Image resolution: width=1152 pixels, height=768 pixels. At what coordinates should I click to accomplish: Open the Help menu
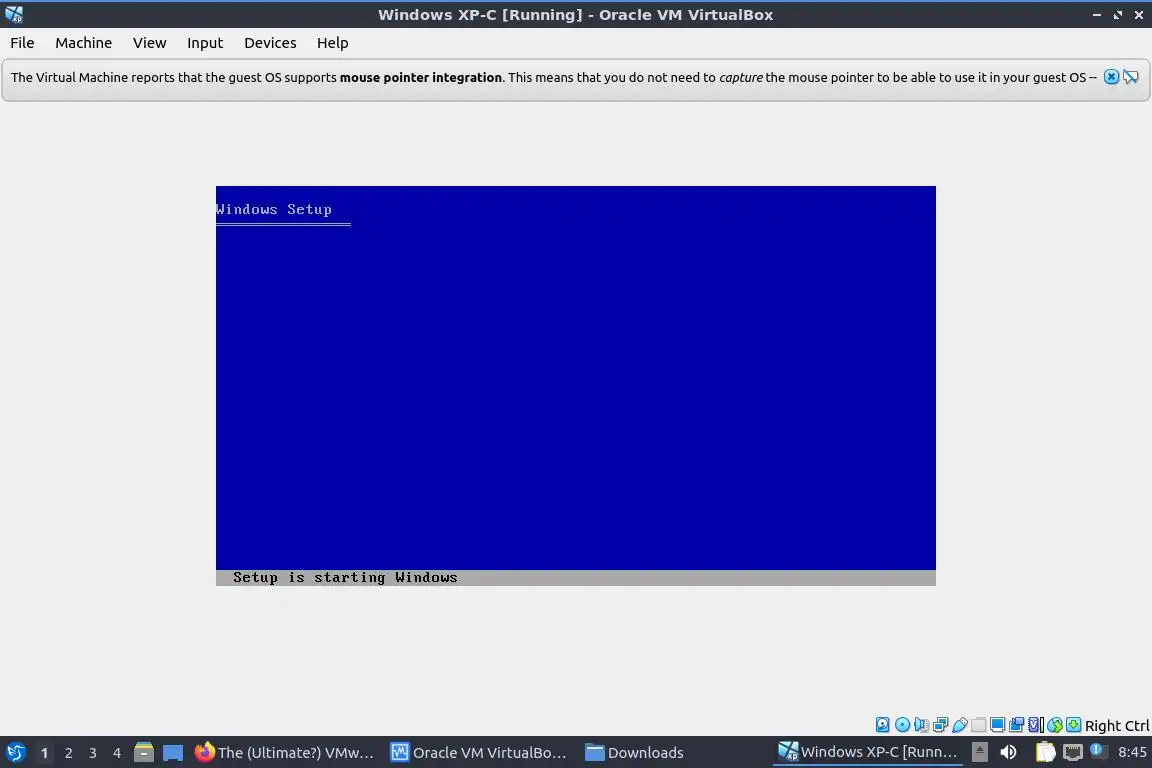[333, 43]
